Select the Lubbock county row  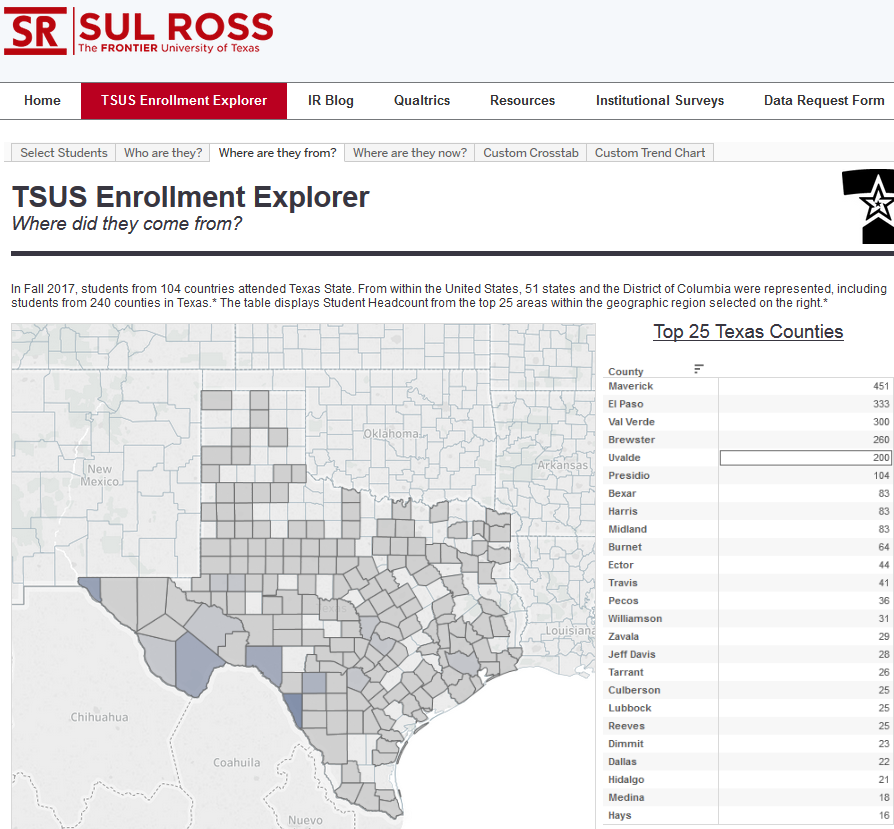(x=748, y=708)
